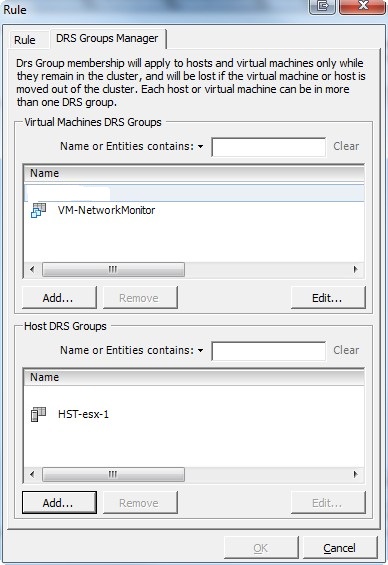Image resolution: width=388 pixels, height=565 pixels.
Task: Remove the selected Virtual Machines DRS group
Action: click(x=140, y=298)
